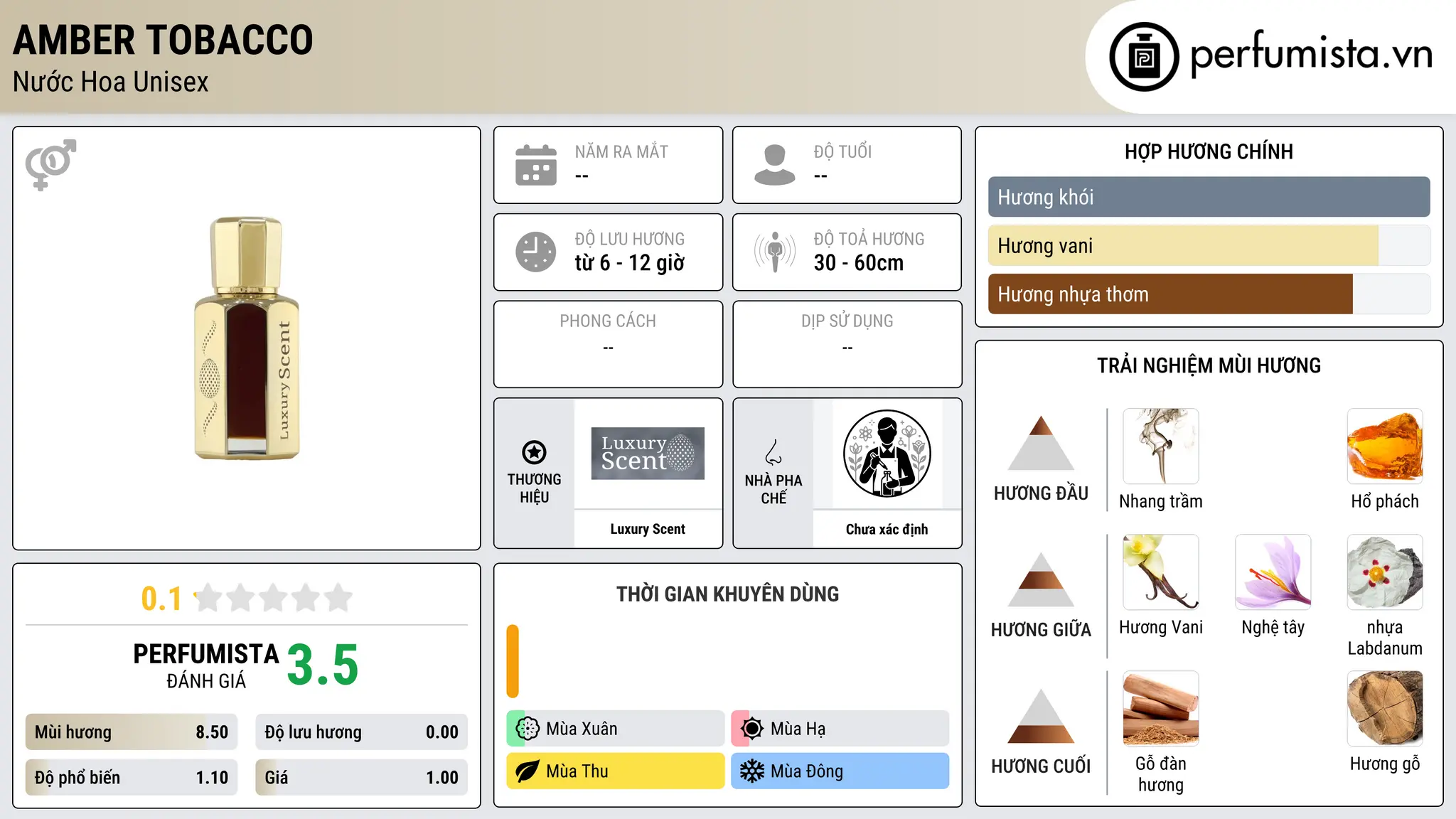Click the five-star rating row
This screenshot has width=1456, height=819.
point(274,598)
